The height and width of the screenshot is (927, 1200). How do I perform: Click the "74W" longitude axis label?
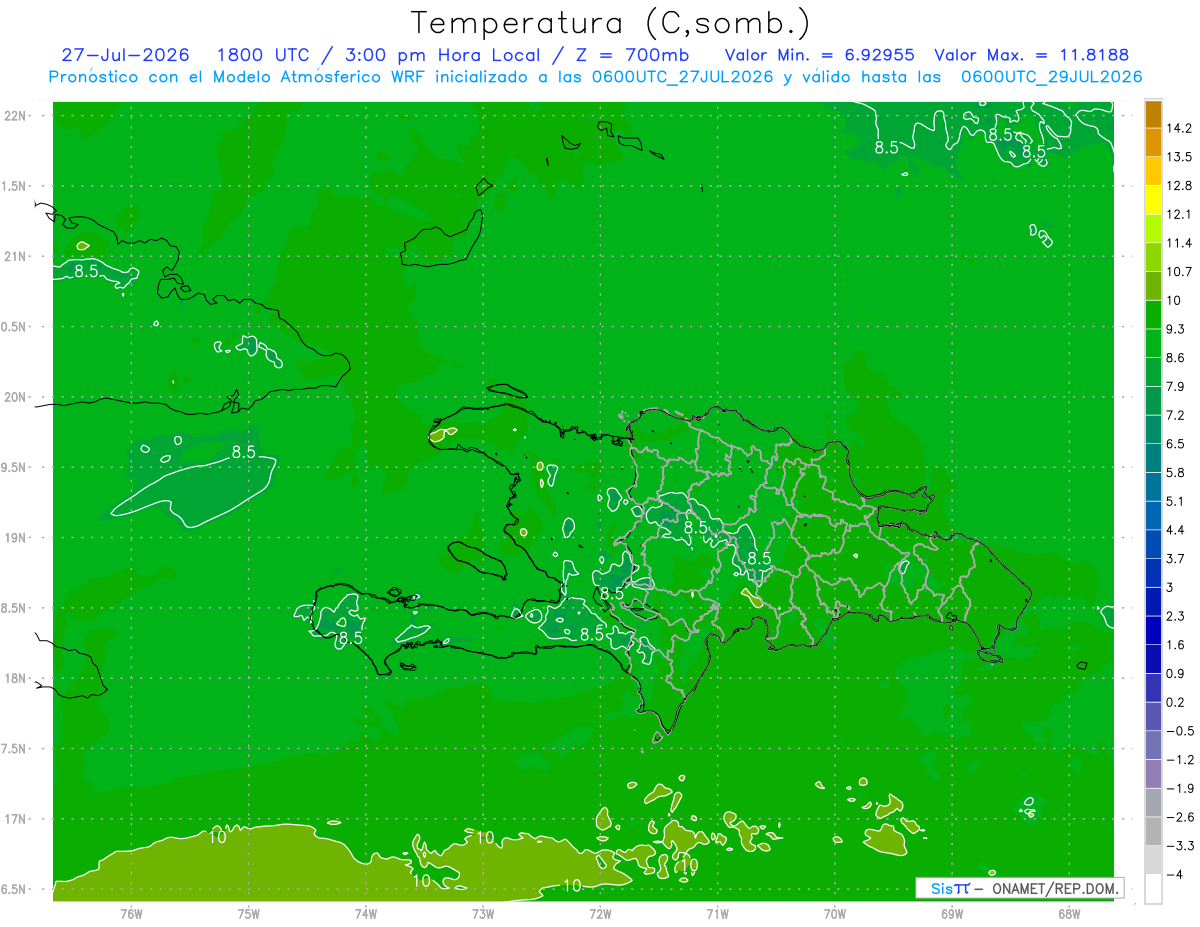pos(366,914)
